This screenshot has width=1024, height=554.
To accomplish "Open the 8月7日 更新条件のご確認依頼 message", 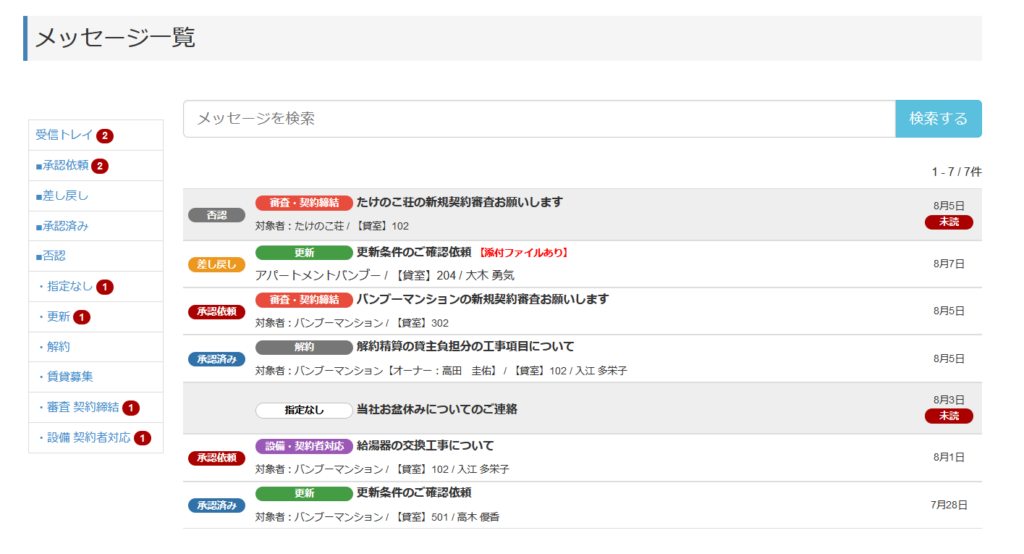I will tap(414, 252).
